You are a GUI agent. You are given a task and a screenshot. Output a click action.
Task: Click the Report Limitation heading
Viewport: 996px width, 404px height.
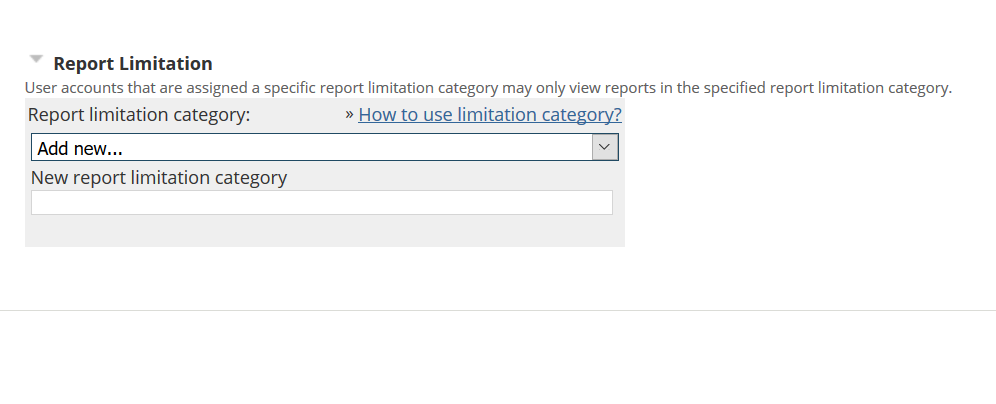[132, 64]
